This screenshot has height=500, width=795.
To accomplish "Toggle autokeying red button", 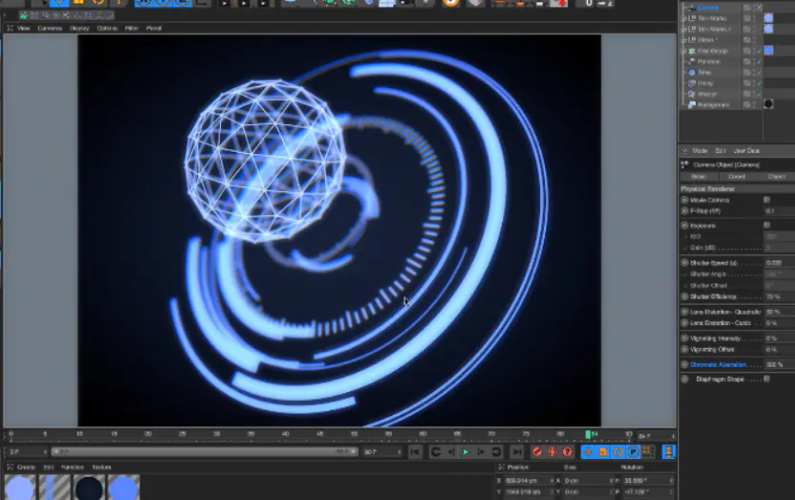I will 552,452.
